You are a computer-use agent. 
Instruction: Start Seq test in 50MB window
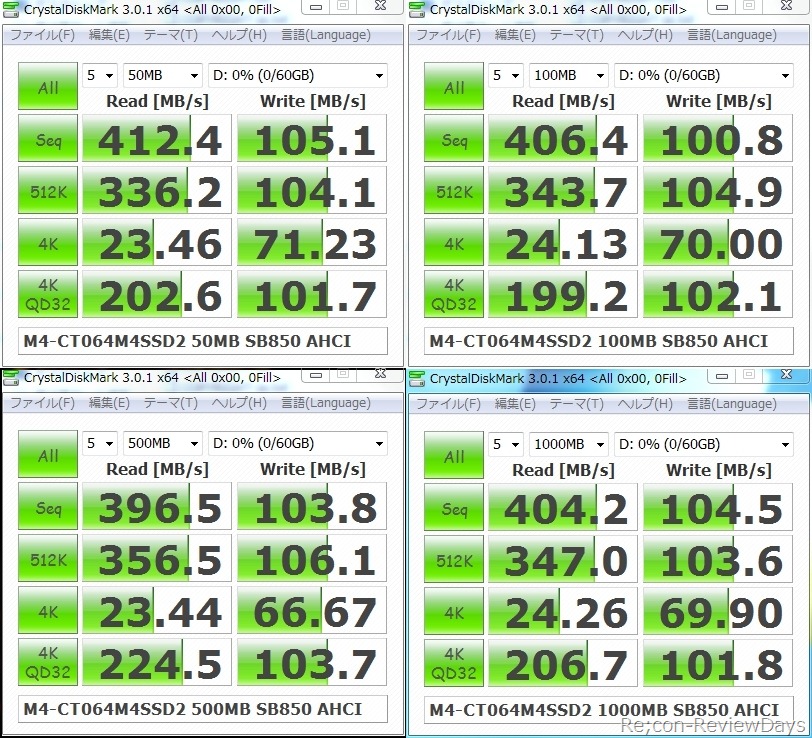[x=48, y=138]
